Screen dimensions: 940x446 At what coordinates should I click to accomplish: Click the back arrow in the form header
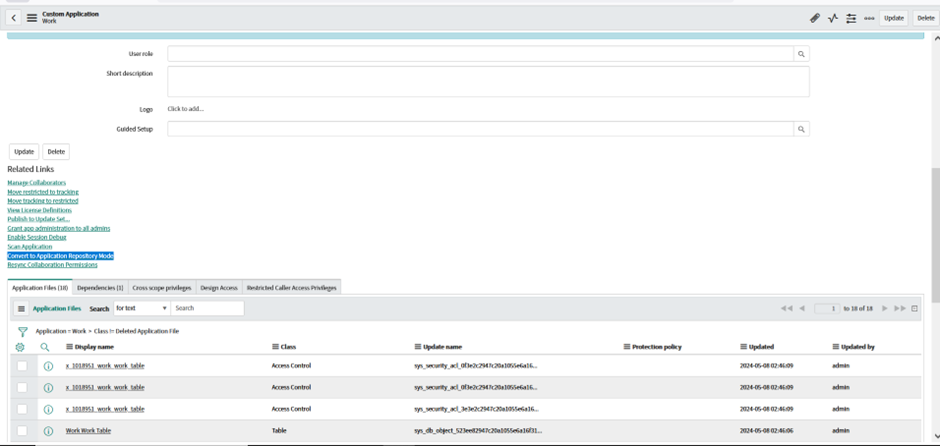click(13, 18)
